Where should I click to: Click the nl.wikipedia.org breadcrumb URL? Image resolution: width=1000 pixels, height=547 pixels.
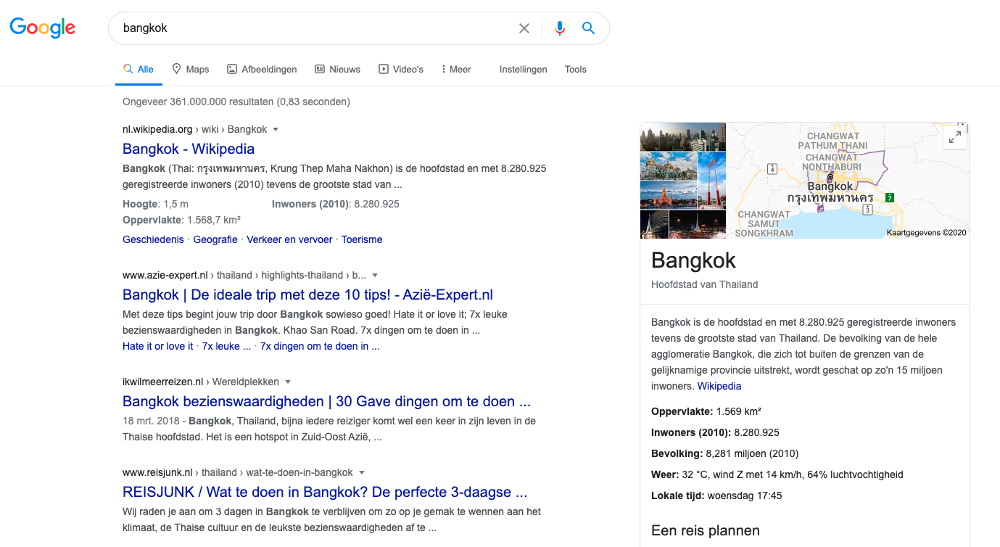point(158,129)
